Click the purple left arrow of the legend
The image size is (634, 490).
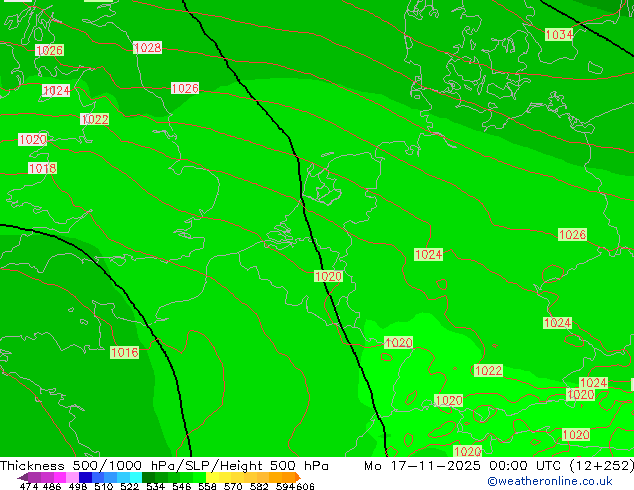tap(22, 477)
